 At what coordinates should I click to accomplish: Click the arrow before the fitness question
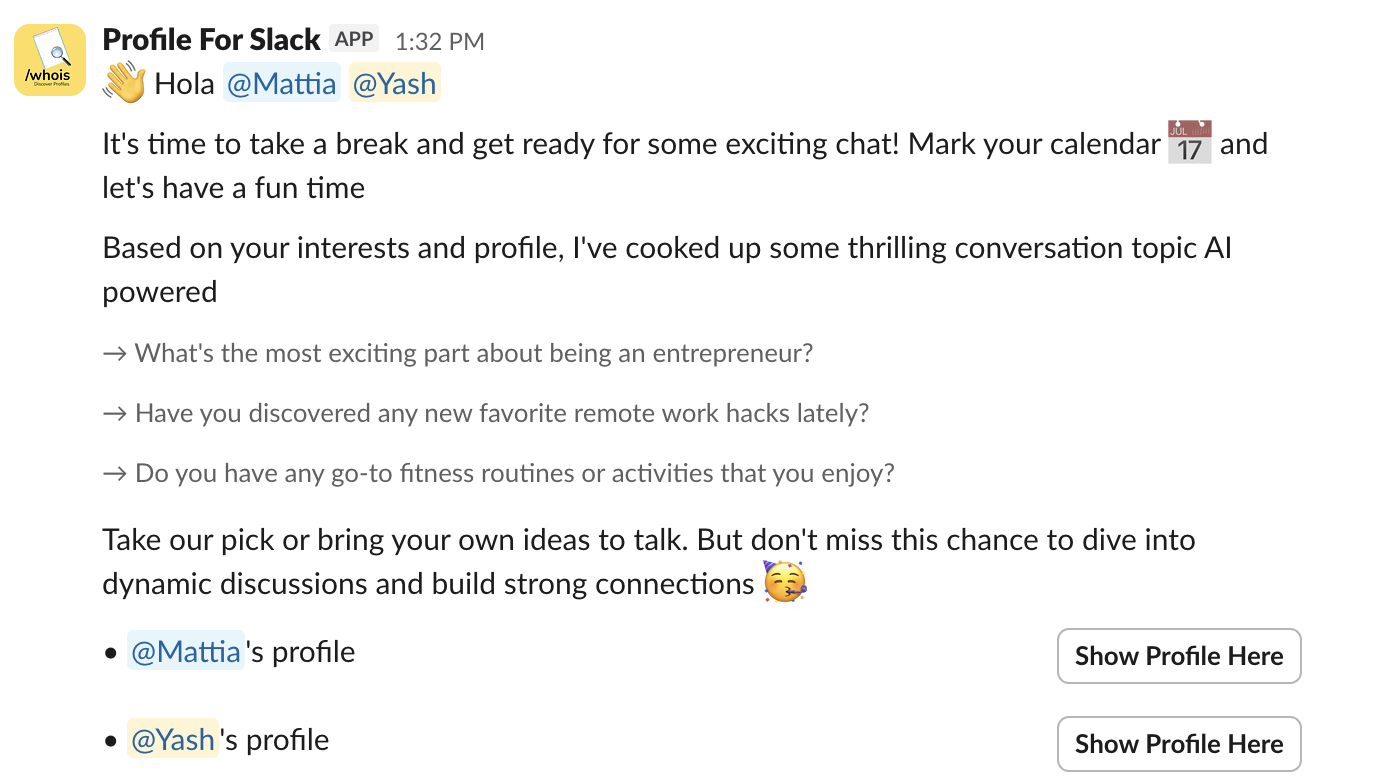point(115,472)
